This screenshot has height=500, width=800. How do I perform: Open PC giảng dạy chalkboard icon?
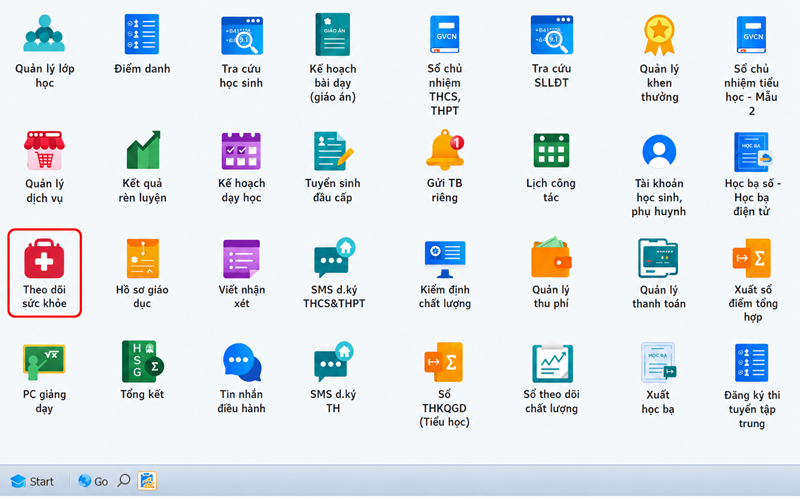(44, 362)
